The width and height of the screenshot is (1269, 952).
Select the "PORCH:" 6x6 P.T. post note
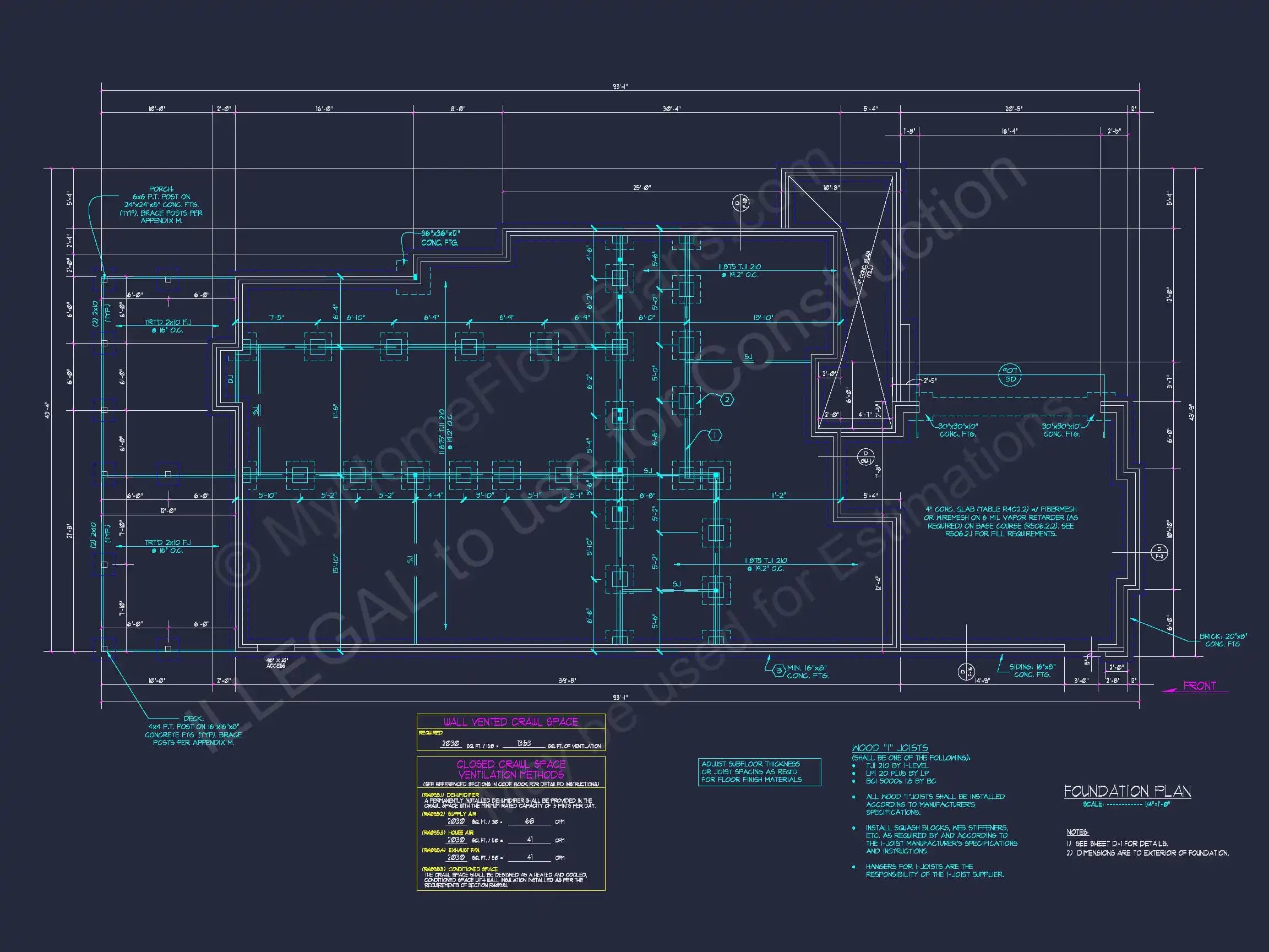click(161, 205)
